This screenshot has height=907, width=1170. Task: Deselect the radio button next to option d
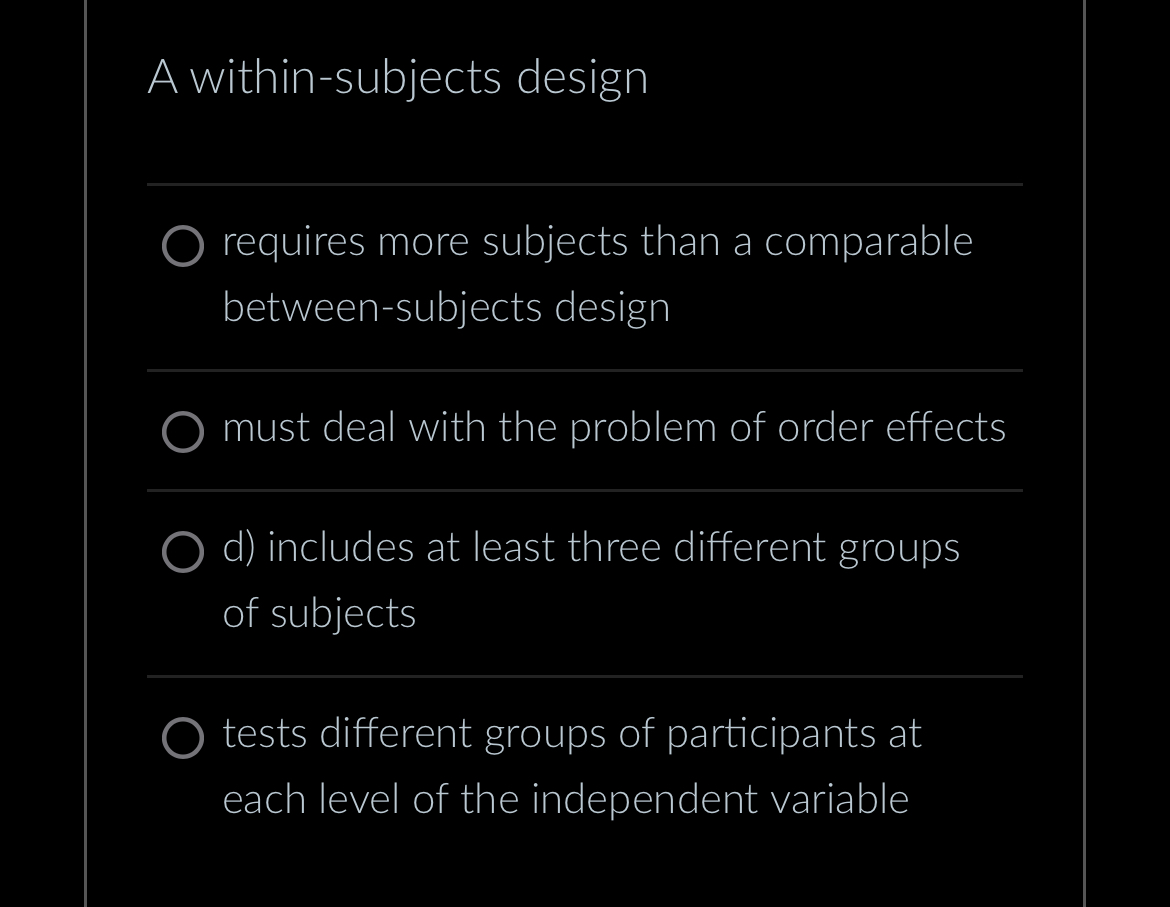pyautogui.click(x=183, y=552)
